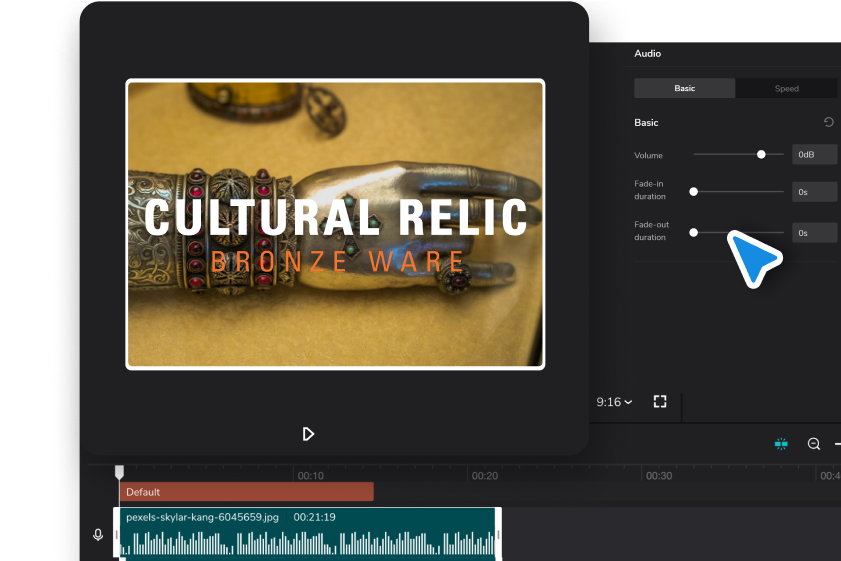
Task: Enter fullscreen preview mode
Action: coord(660,401)
